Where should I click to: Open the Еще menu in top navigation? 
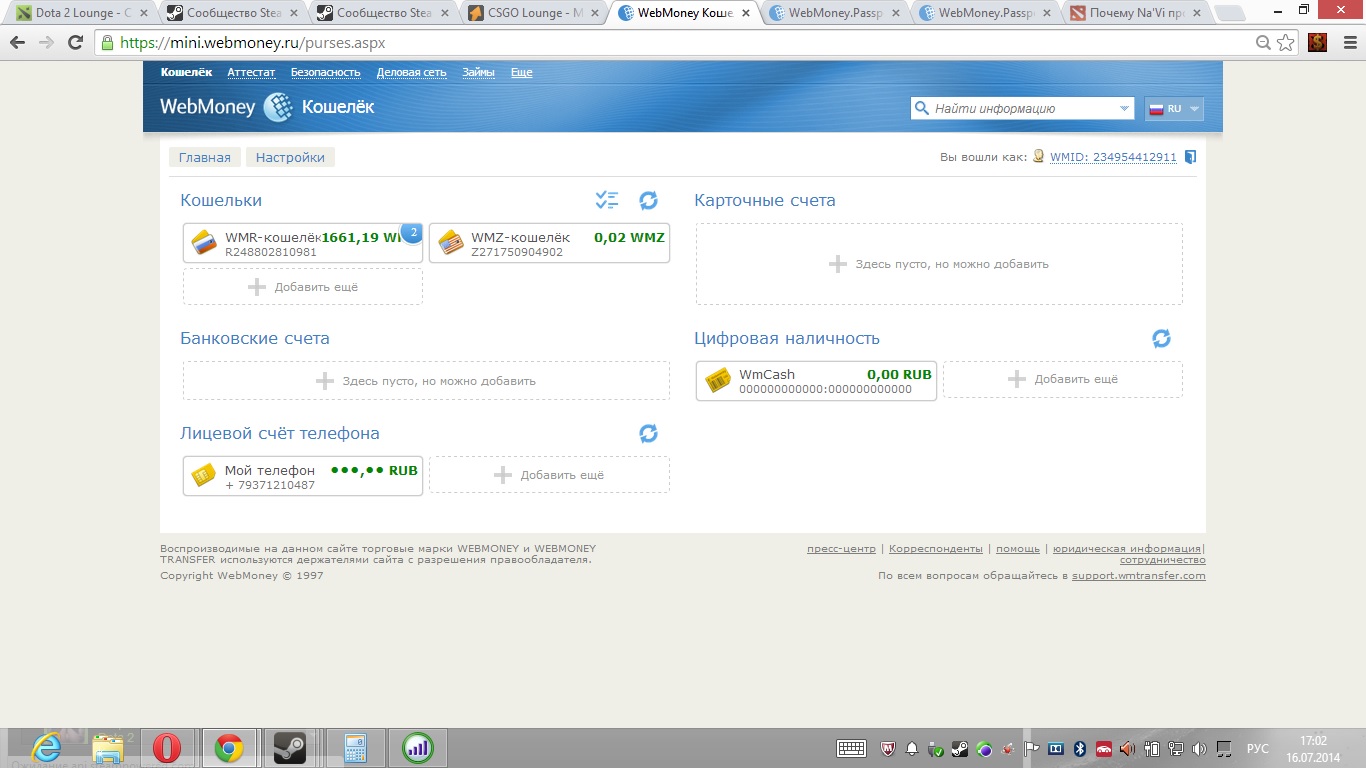pos(522,72)
